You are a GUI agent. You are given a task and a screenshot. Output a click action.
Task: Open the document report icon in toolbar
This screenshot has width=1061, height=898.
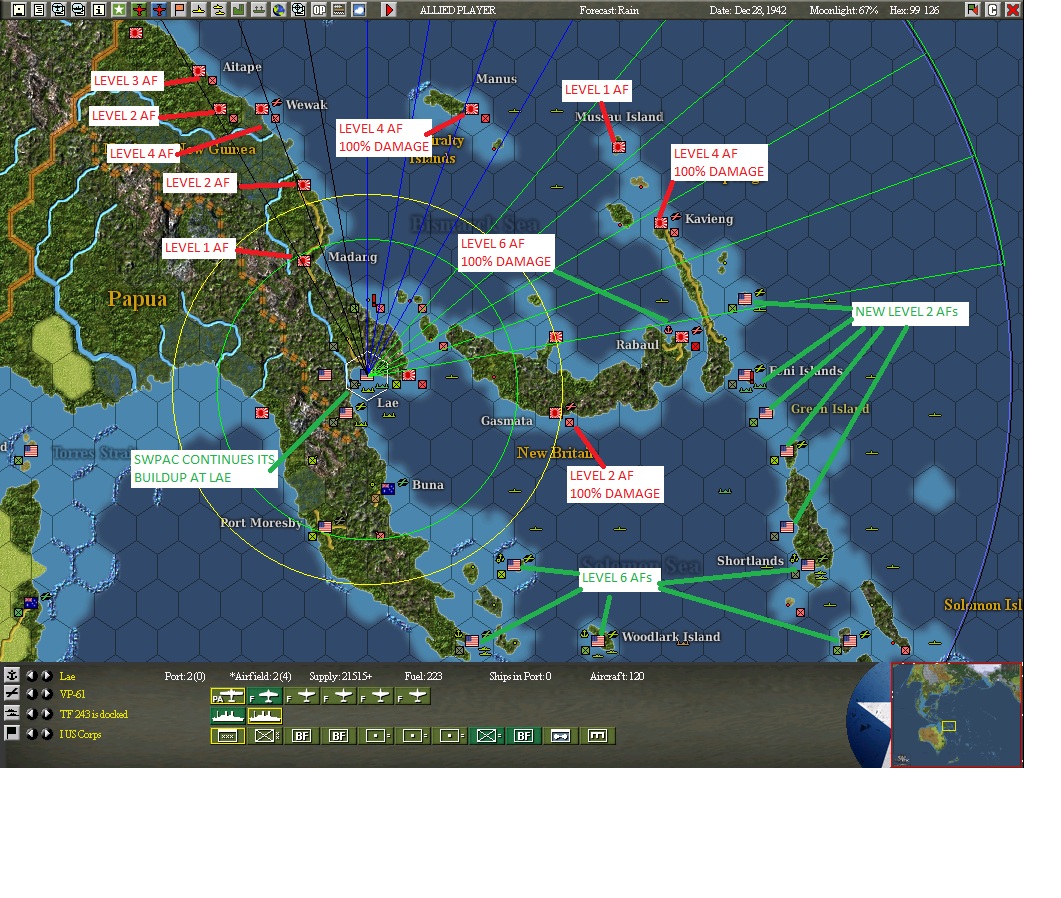tap(39, 9)
